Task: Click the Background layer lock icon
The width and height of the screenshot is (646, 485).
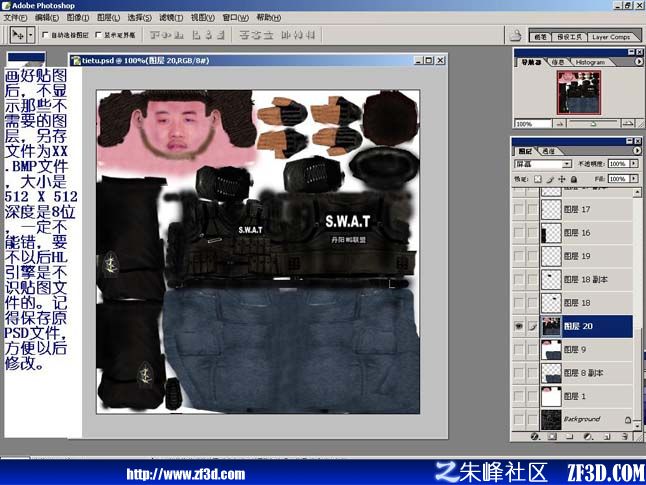Action: [627, 420]
